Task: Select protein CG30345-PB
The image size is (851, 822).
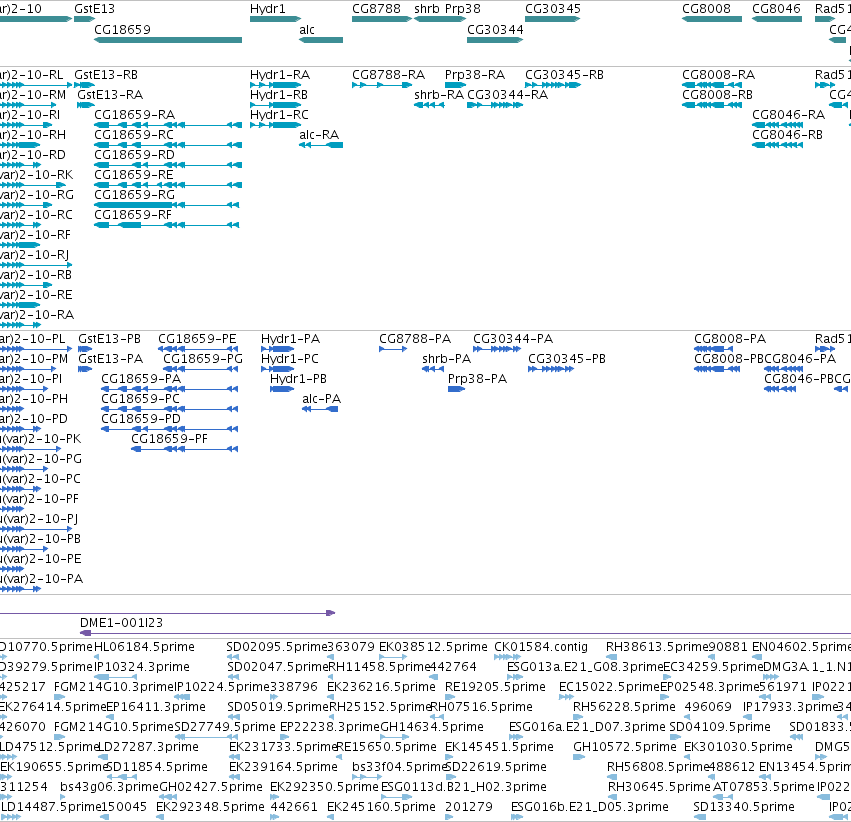Action: (x=567, y=359)
